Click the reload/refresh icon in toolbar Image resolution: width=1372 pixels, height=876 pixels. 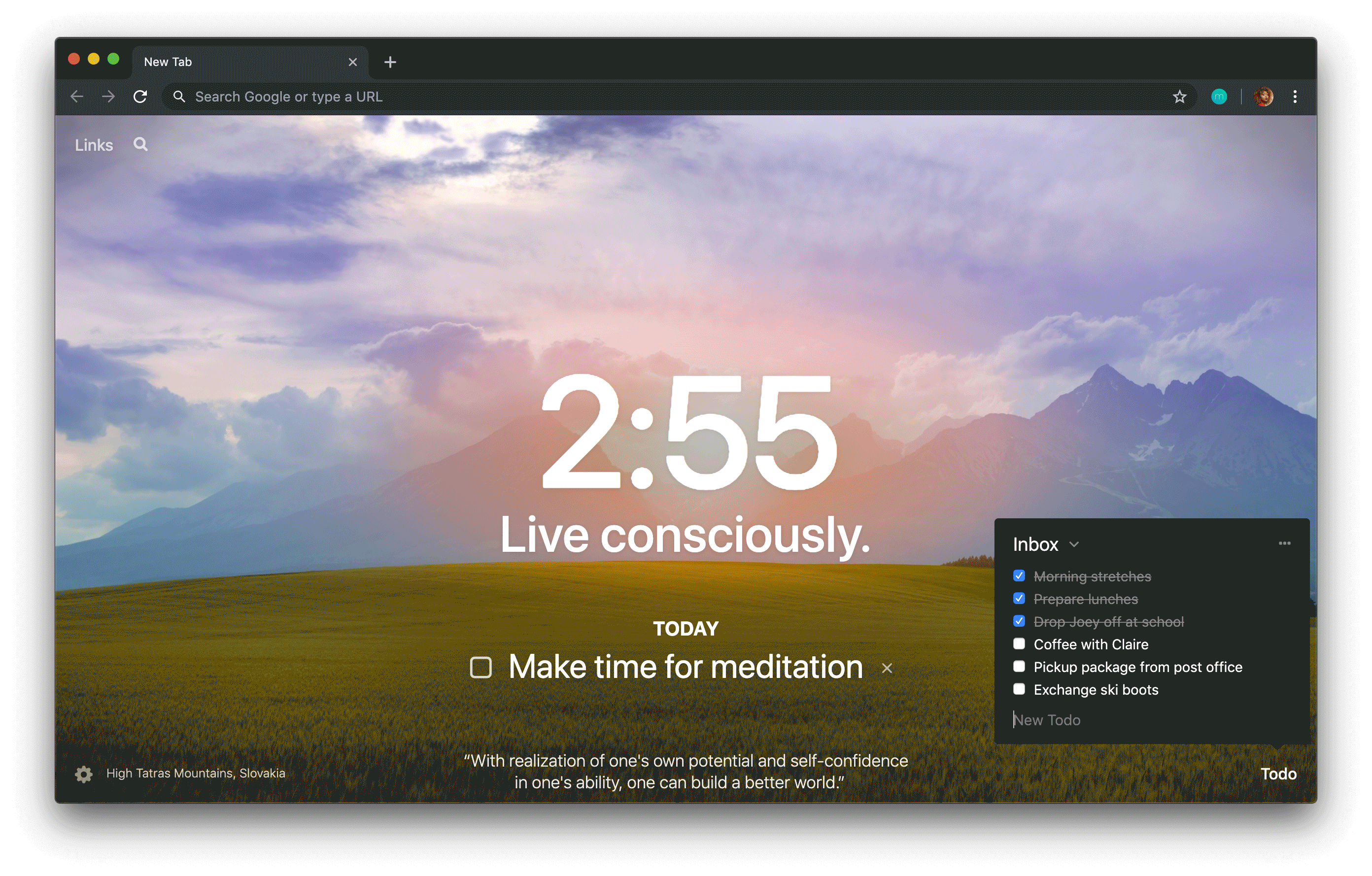[140, 96]
